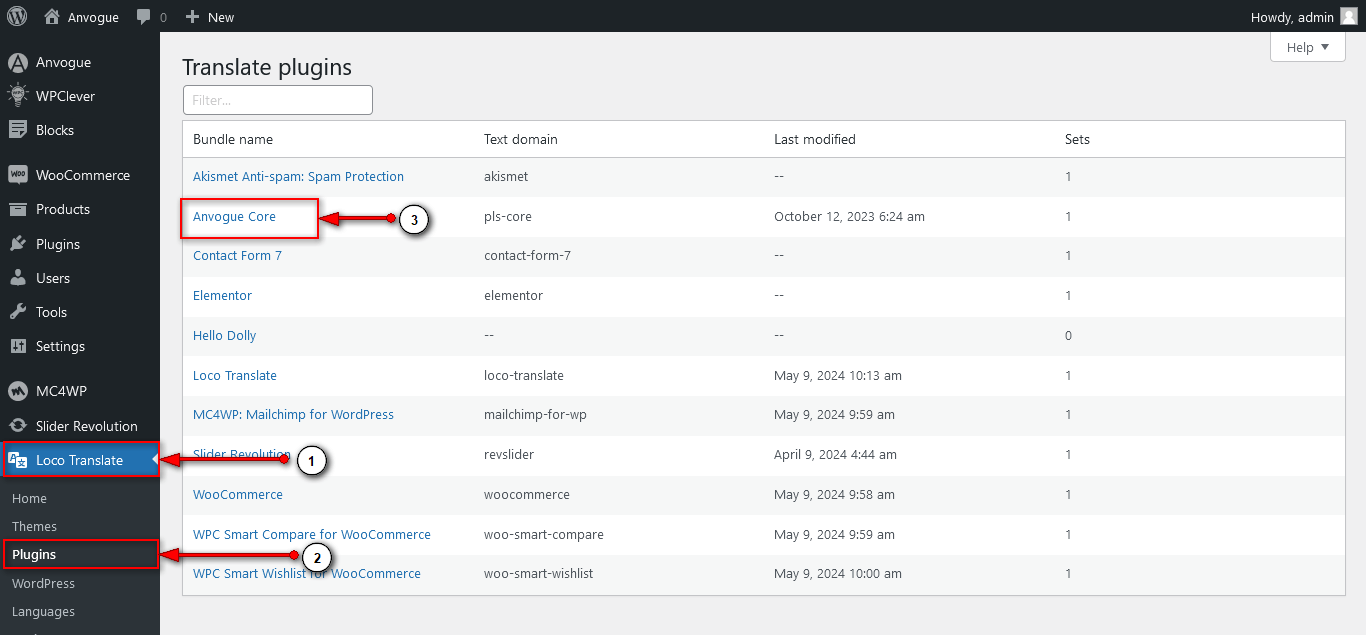Image resolution: width=1366 pixels, height=635 pixels.
Task: Click the WooCommerce sidebar icon
Action: 18,175
